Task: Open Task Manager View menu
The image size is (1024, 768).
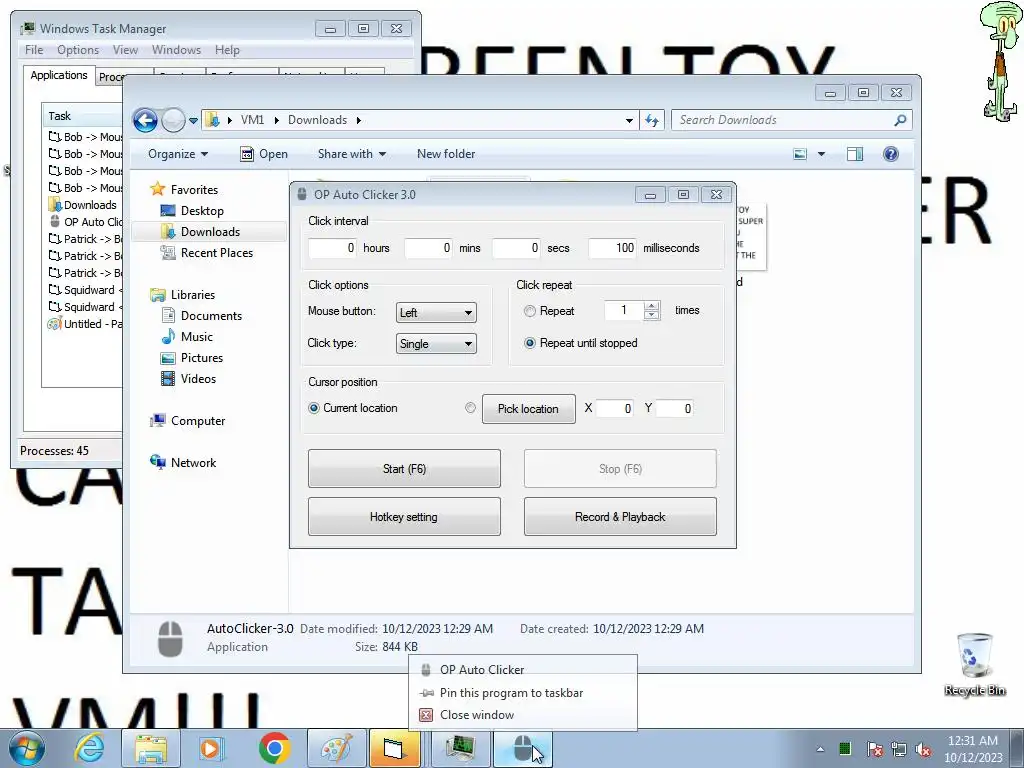Action: [x=125, y=50]
